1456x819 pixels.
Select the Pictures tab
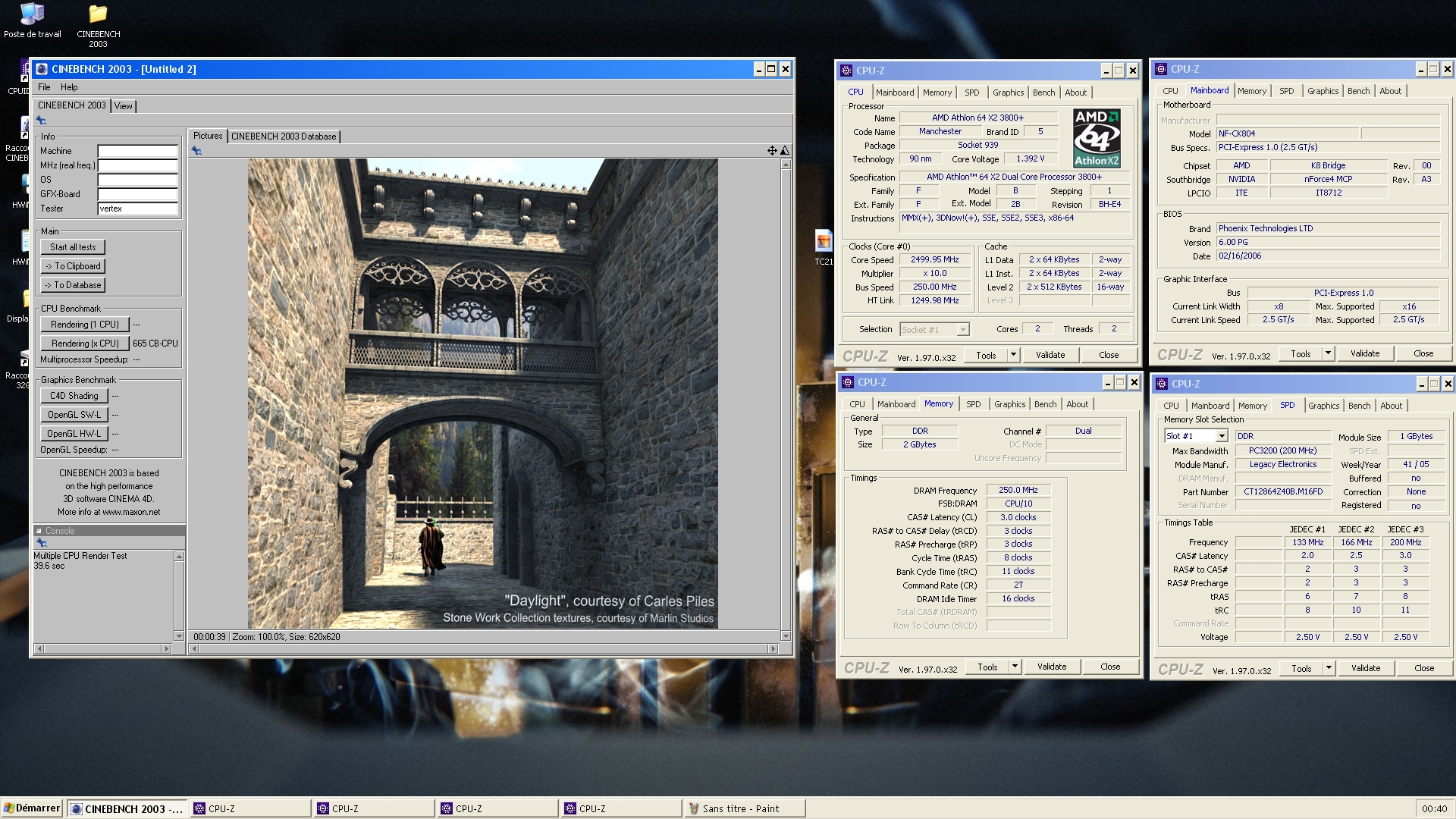(208, 136)
